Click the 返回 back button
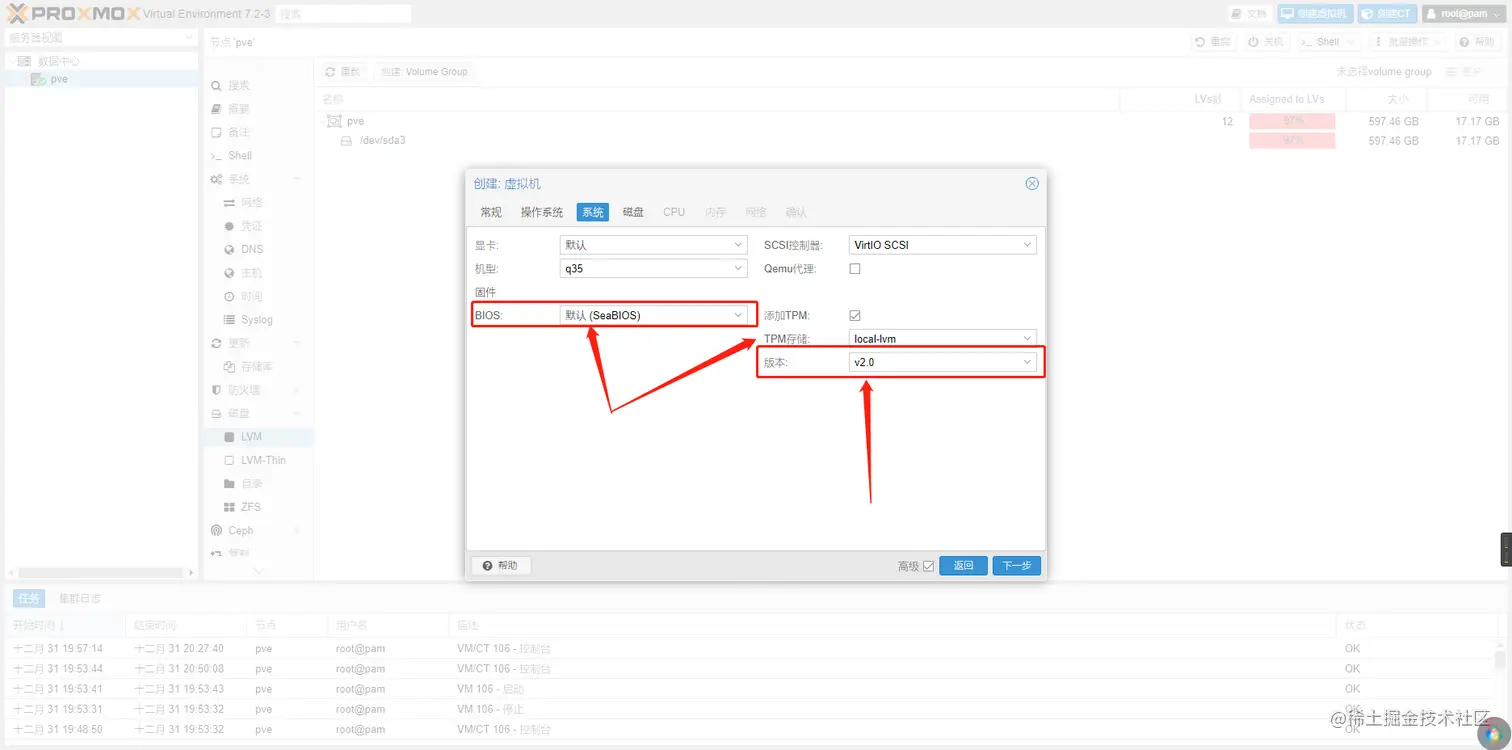The width and height of the screenshot is (1512, 750). [x=964, y=566]
